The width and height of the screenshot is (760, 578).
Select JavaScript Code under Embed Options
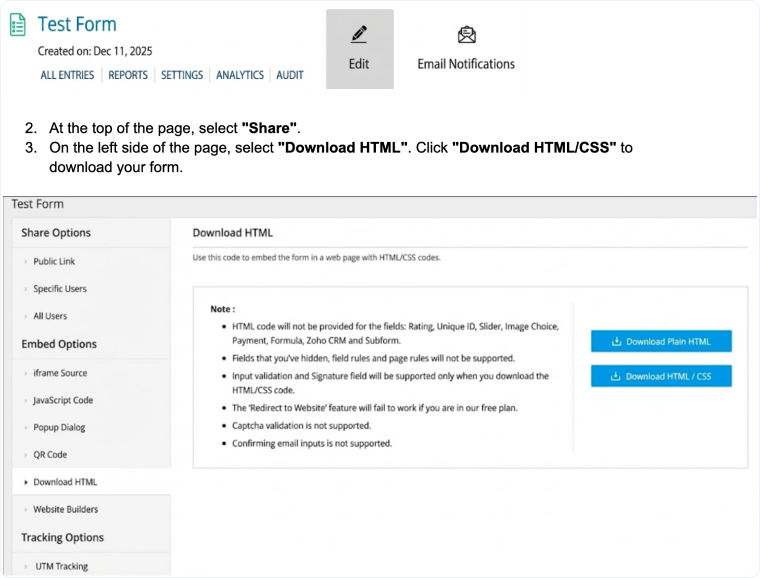63,400
